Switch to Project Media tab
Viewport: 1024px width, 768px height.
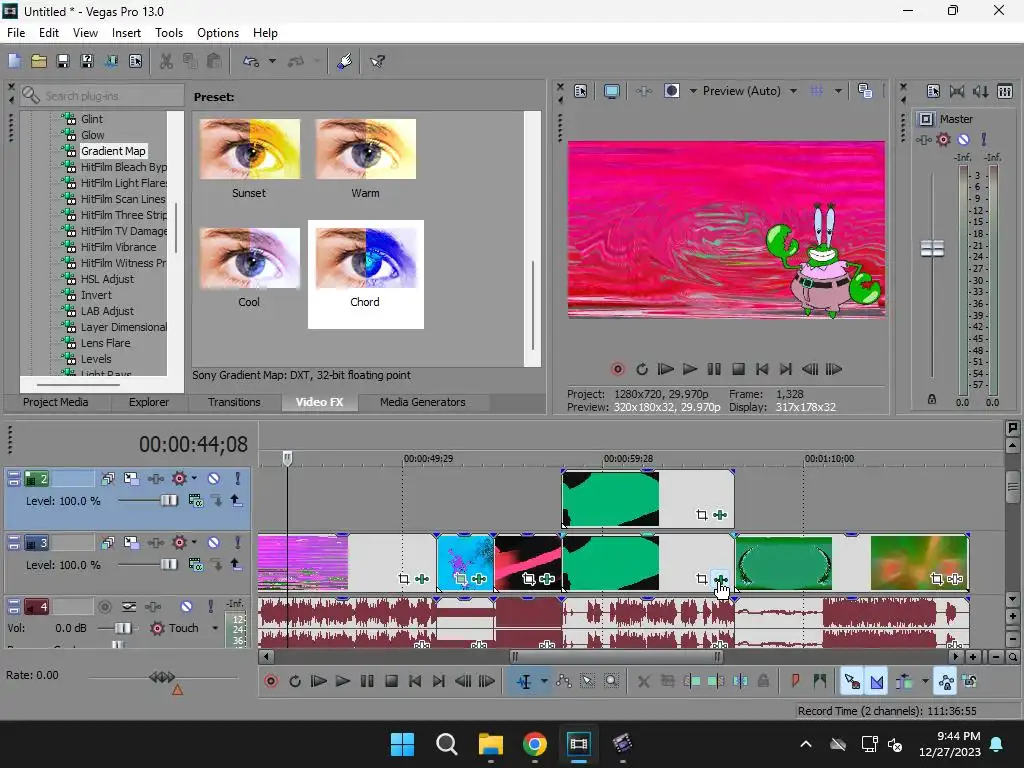click(56, 402)
